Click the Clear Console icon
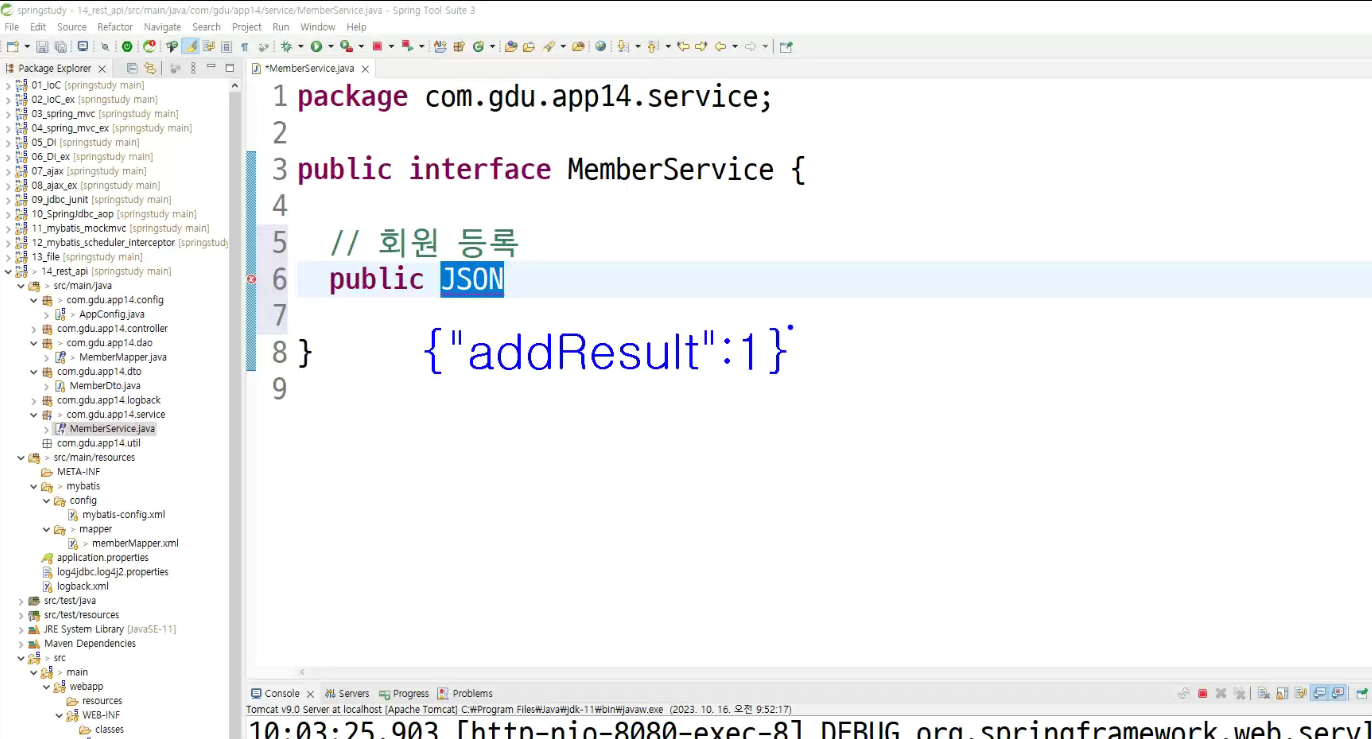The height and width of the screenshot is (739, 1372). click(x=1264, y=693)
